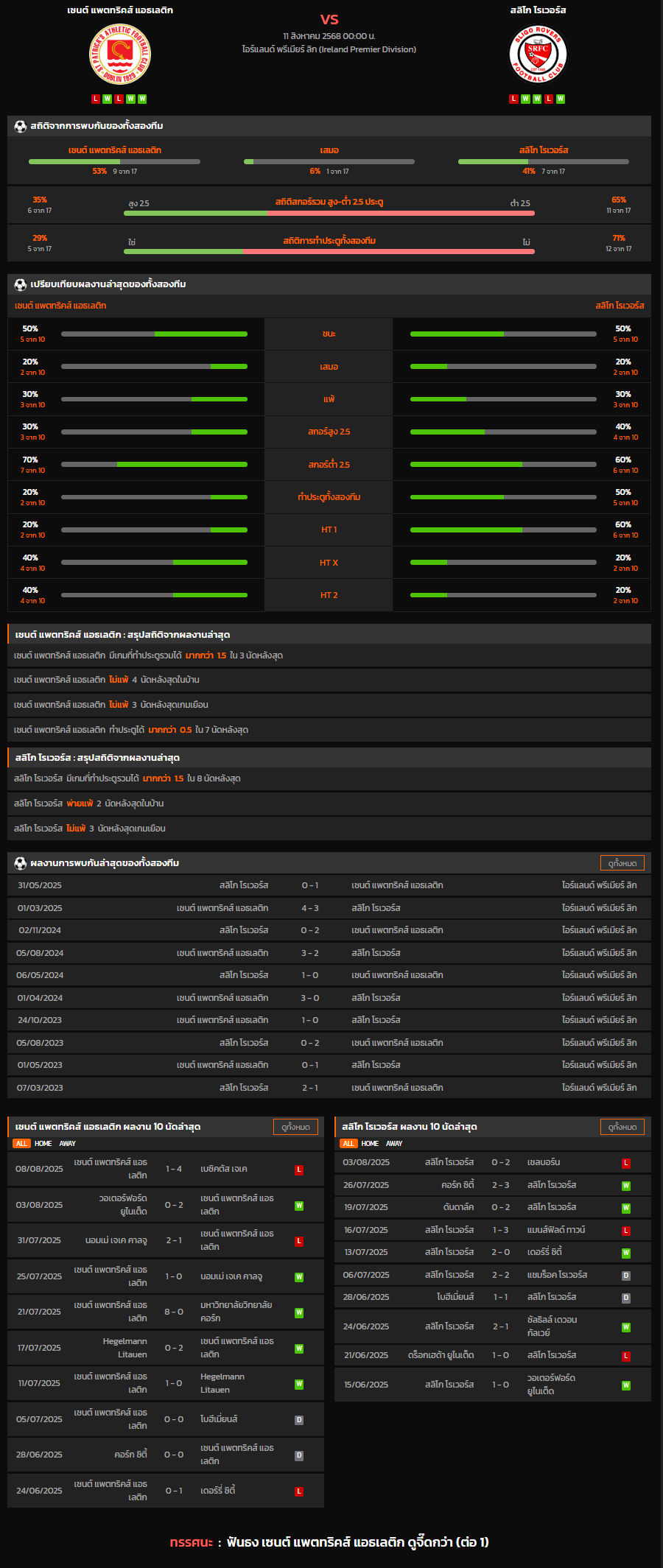Click W badge in 24/06/2025 Sligo 2-1 row

tap(626, 1327)
